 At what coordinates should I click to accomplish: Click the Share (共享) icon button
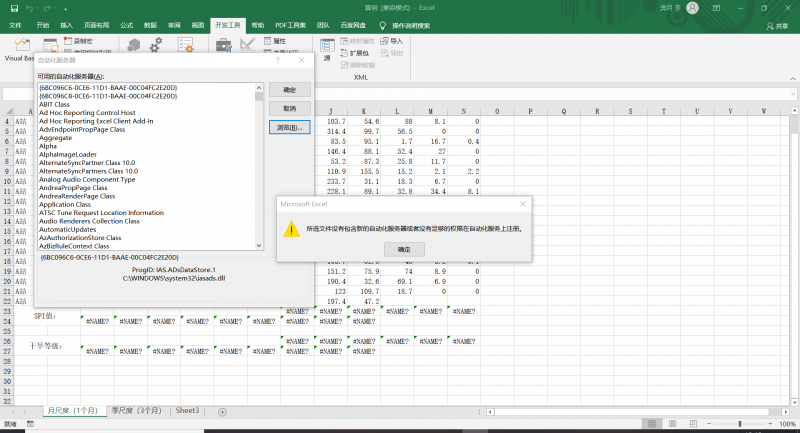click(776, 25)
